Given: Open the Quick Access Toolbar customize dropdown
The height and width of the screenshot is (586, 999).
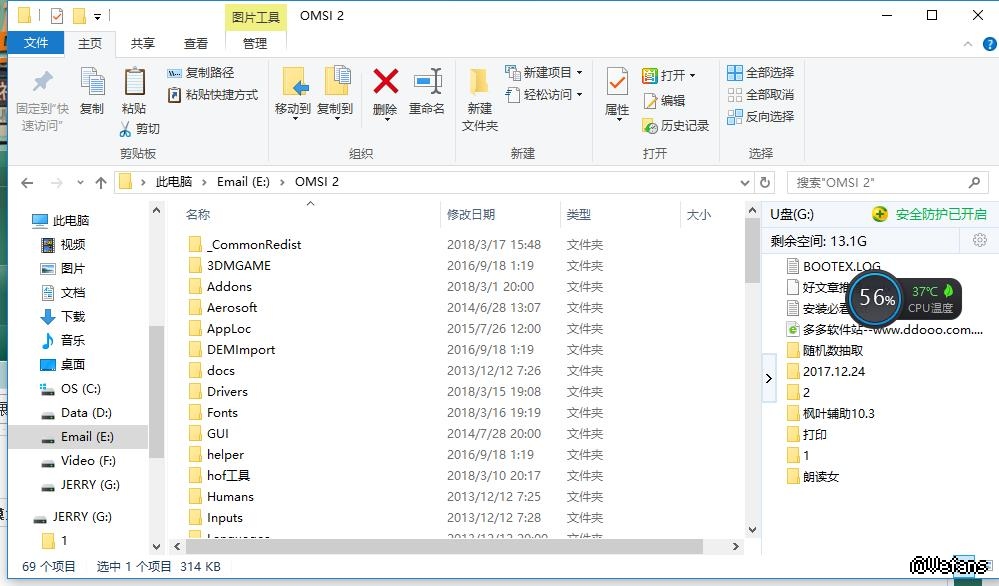Looking at the screenshot, I should tap(97, 17).
